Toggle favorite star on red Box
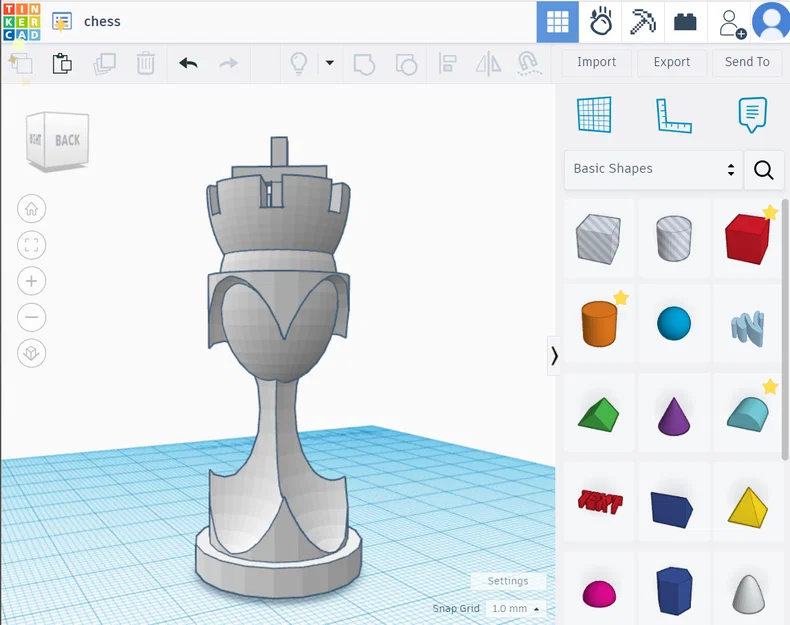The width and height of the screenshot is (790, 625). [x=770, y=213]
